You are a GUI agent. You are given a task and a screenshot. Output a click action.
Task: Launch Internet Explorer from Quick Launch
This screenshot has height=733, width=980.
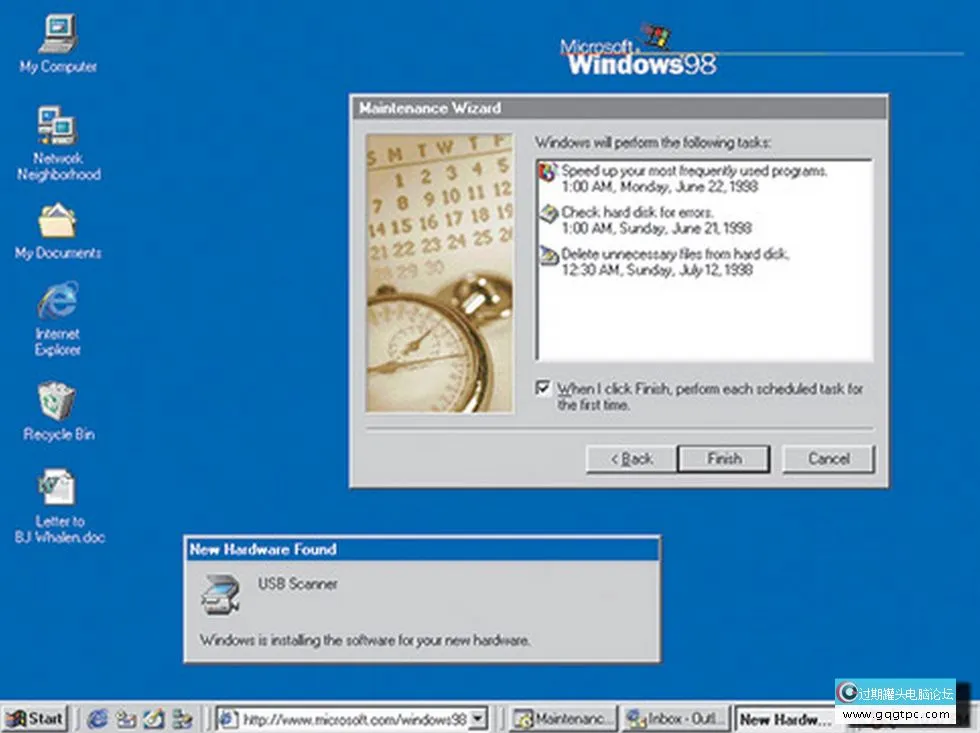97,718
